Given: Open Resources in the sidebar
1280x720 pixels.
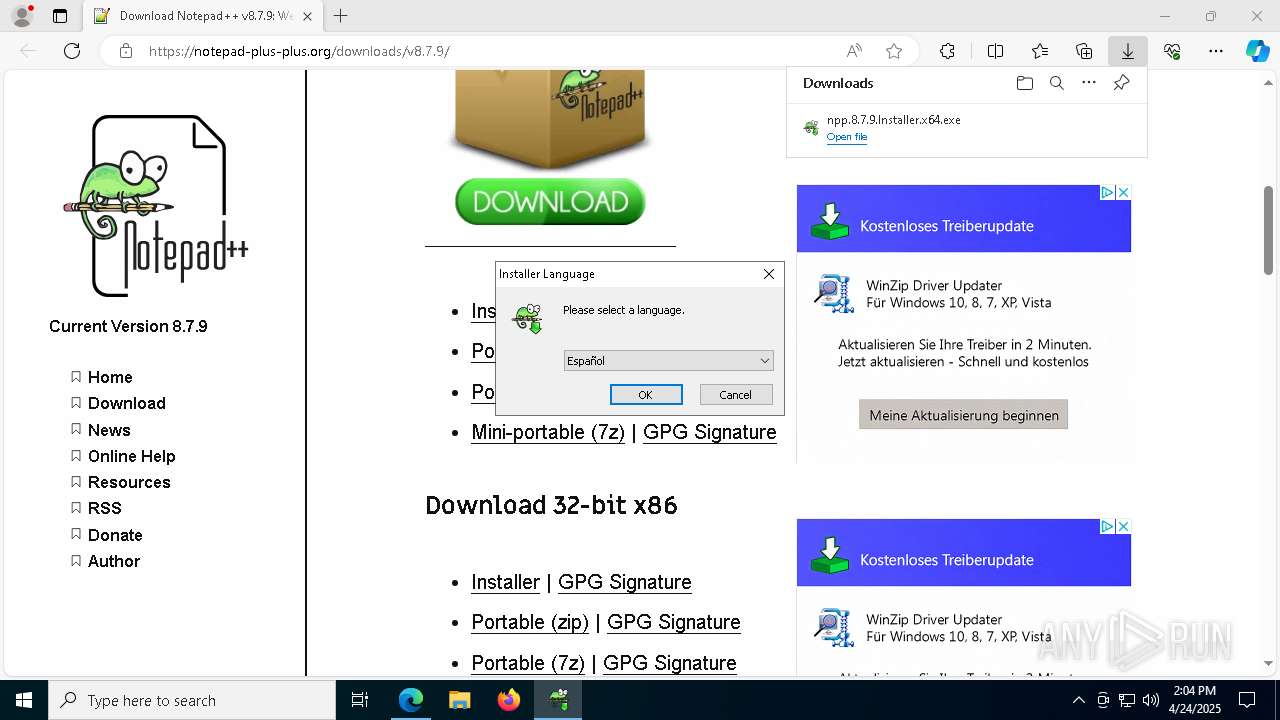Looking at the screenshot, I should point(129,482).
